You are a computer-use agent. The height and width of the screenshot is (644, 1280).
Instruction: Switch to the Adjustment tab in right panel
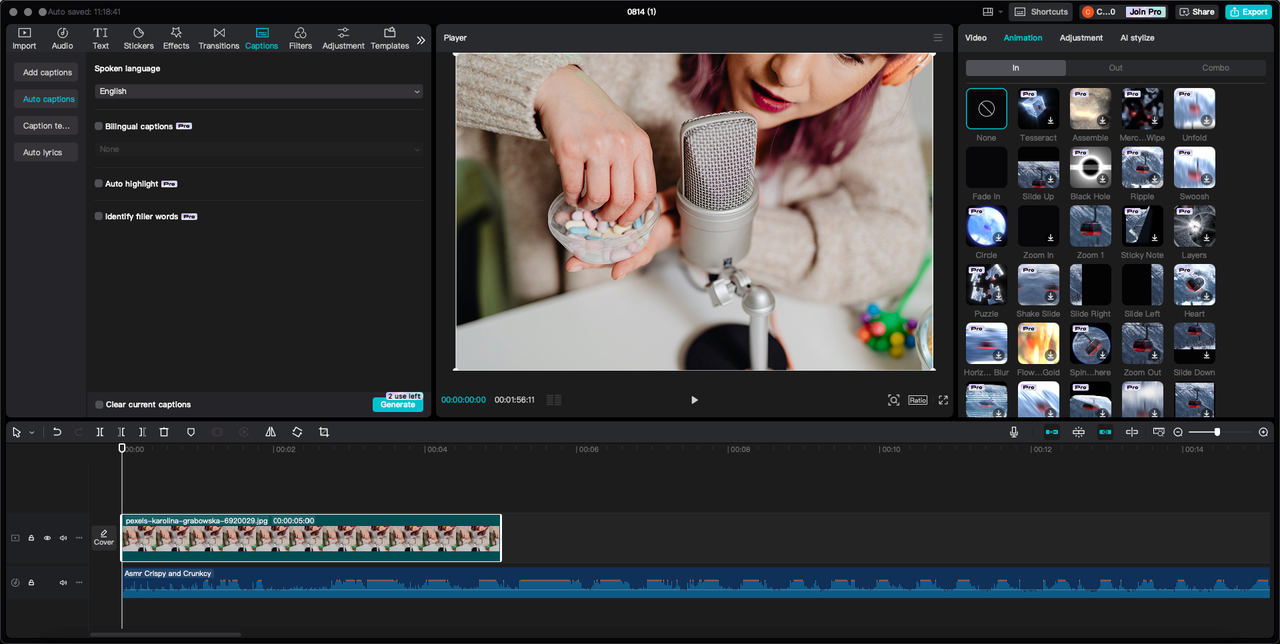(1081, 38)
